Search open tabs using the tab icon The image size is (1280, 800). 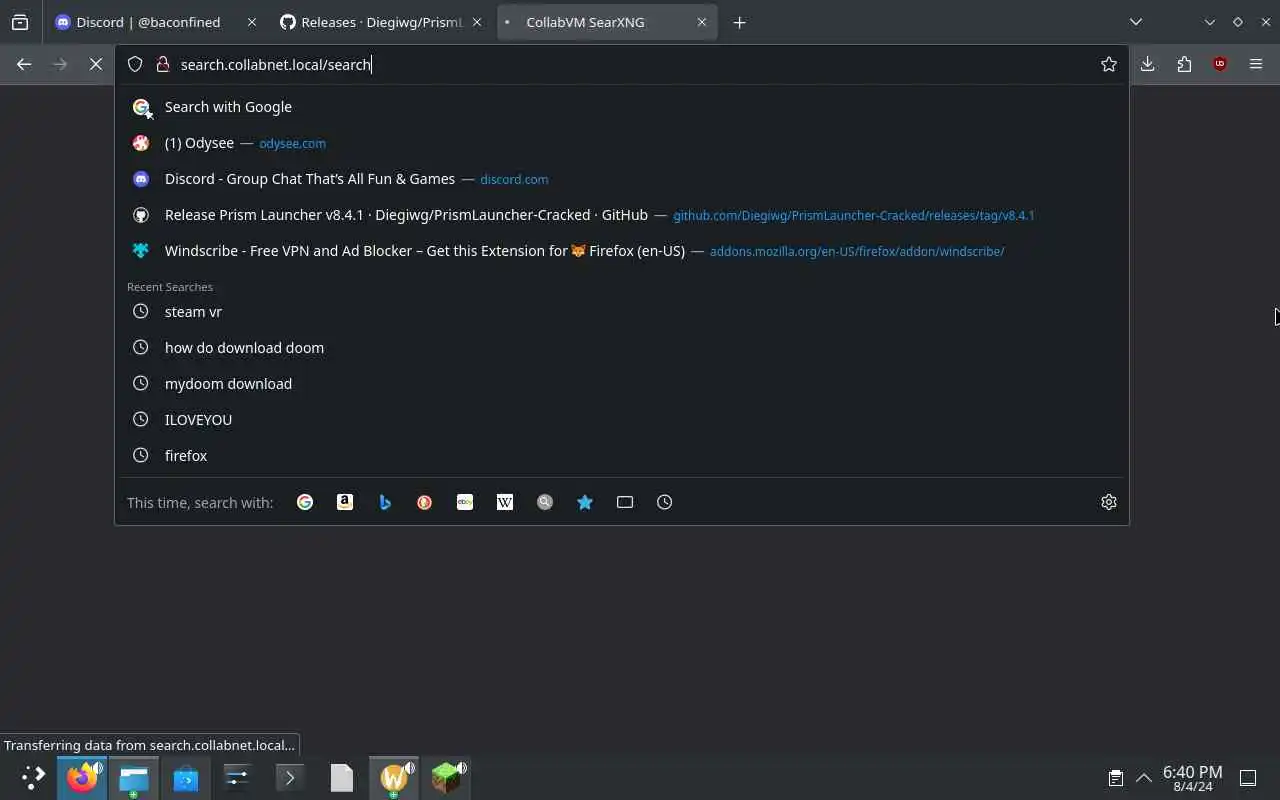(x=625, y=502)
